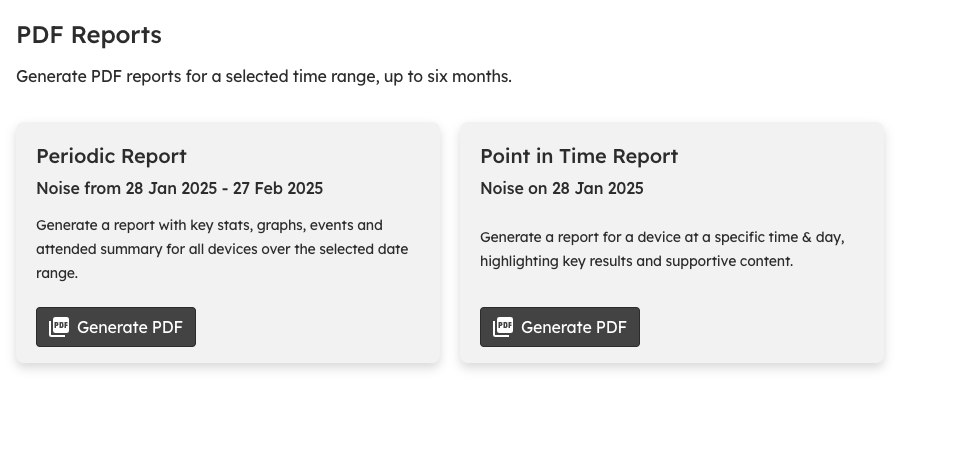Click empty area of the Periodic Report card

pos(321,327)
